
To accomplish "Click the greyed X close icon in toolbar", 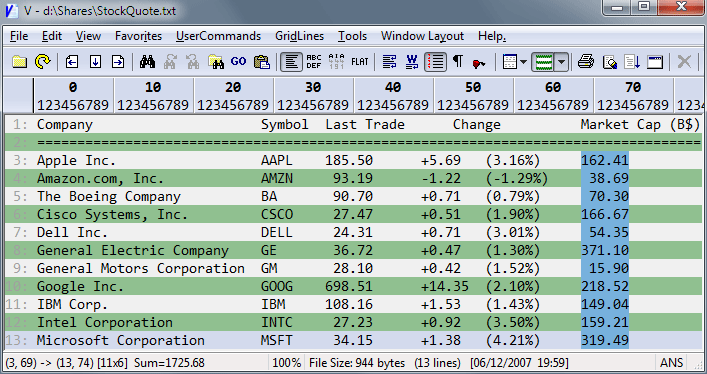I will [x=684, y=61].
